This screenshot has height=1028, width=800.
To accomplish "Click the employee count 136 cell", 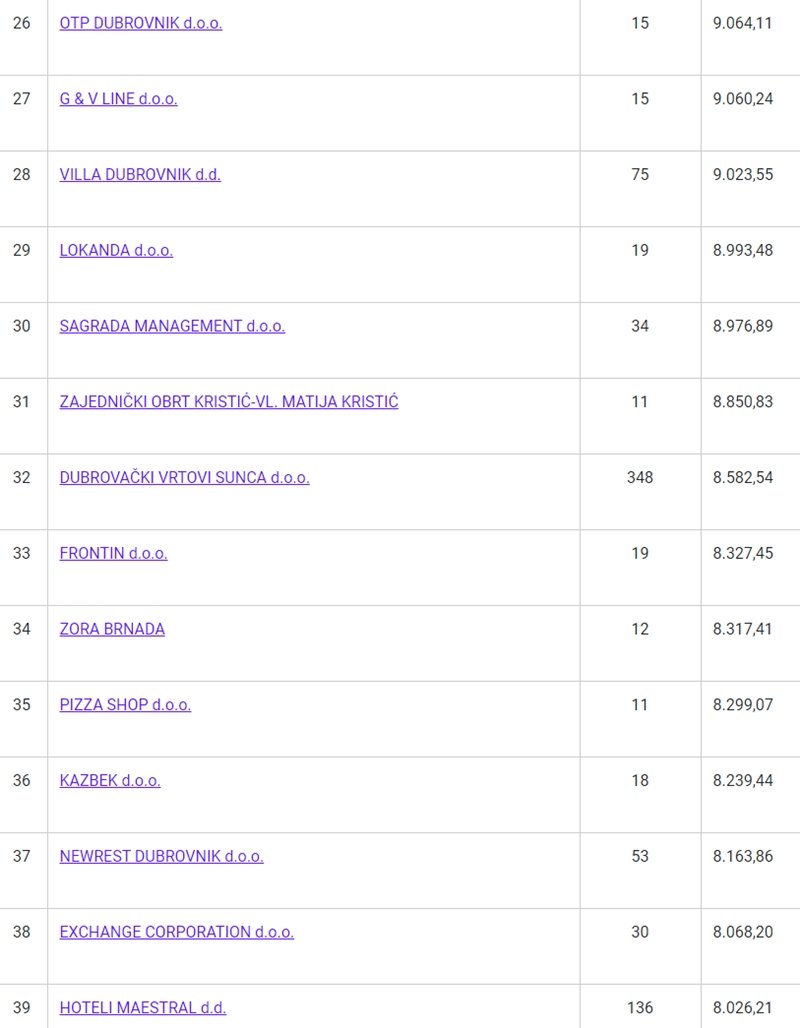I will [640, 1008].
